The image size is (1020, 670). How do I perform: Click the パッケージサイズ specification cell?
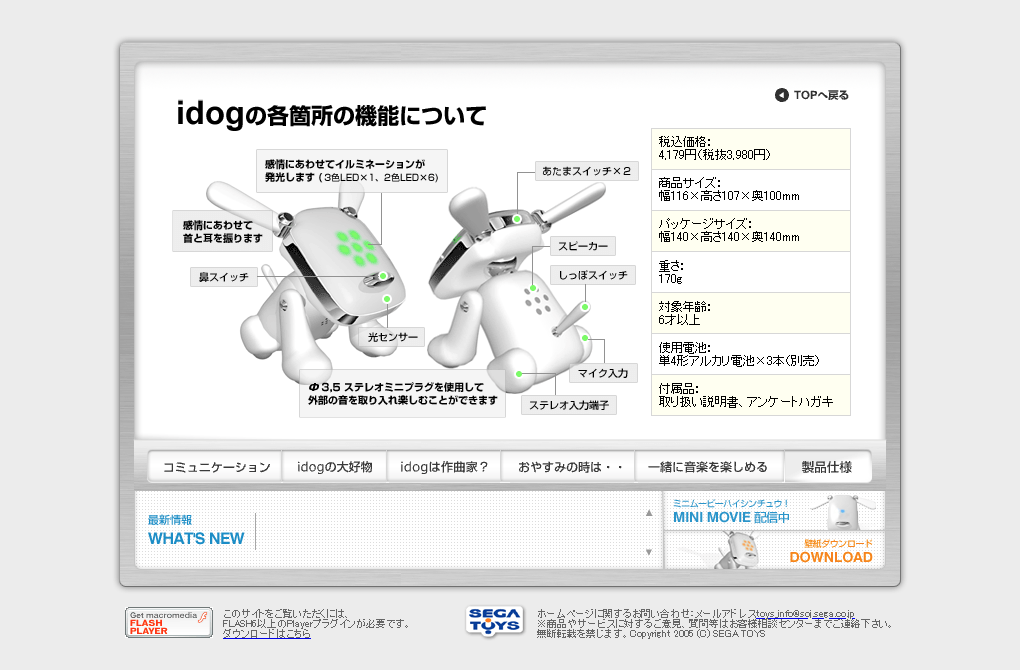751,231
